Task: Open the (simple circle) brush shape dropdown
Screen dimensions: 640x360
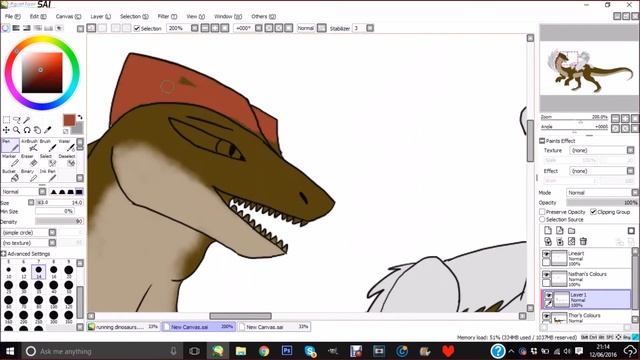Action: point(29,232)
